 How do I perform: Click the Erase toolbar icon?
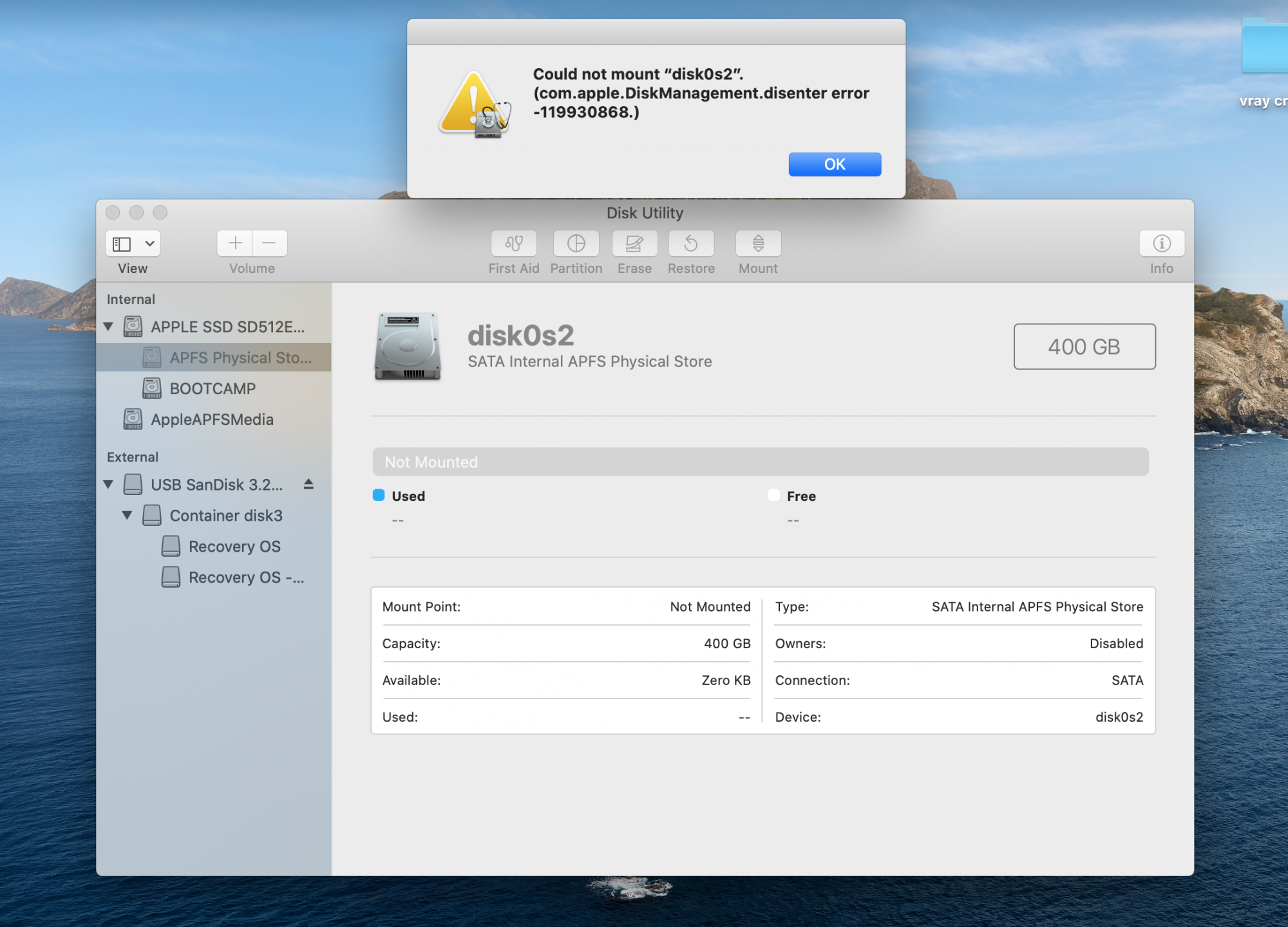(634, 243)
